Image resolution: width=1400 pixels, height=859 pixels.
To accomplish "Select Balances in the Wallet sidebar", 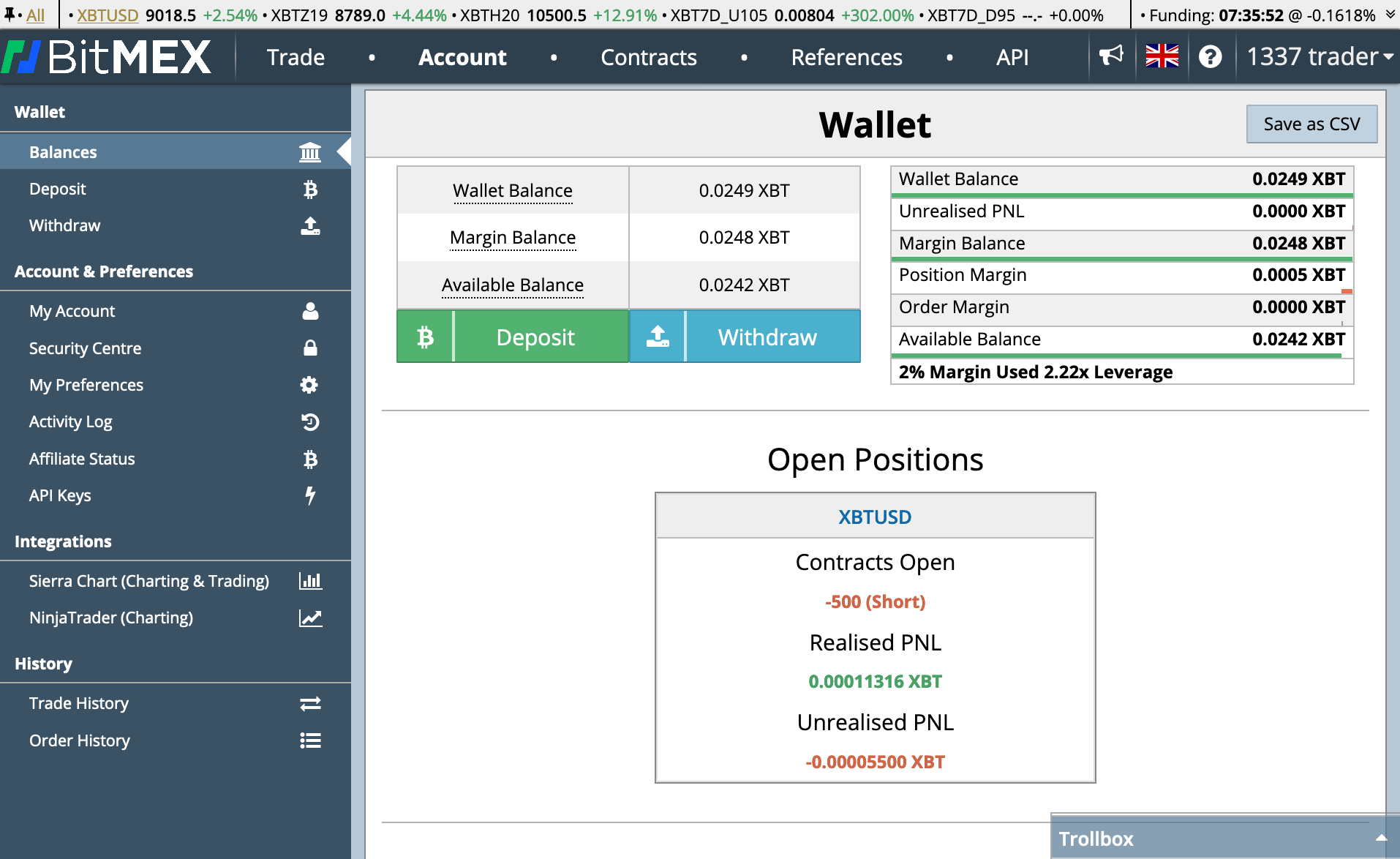I will click(176, 152).
